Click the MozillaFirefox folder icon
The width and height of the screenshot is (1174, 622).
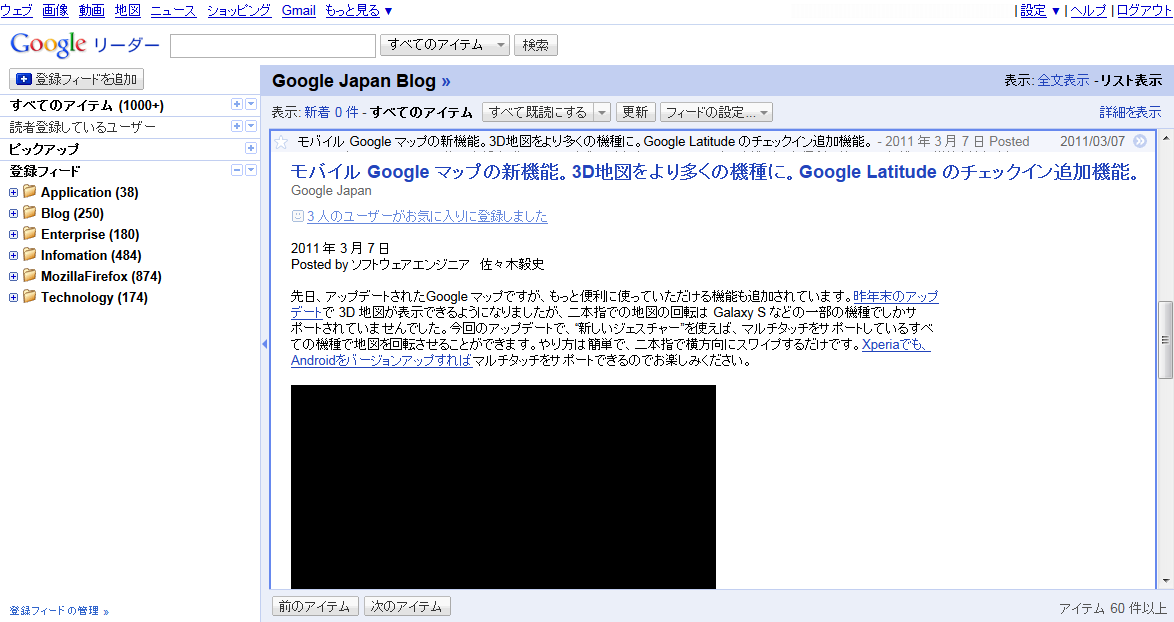coord(30,275)
